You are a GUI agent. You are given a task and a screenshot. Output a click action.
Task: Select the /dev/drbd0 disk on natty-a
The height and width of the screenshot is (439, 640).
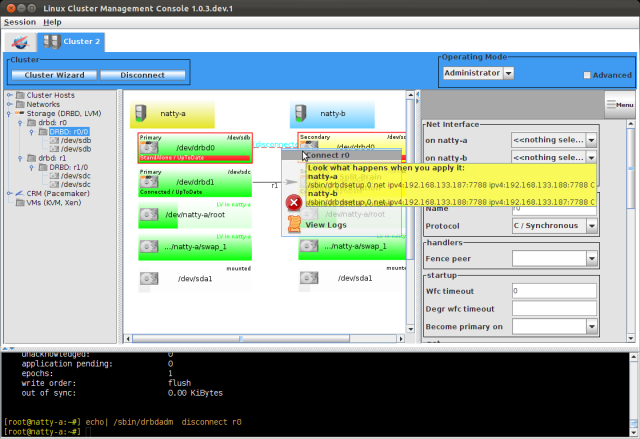coord(150,147)
